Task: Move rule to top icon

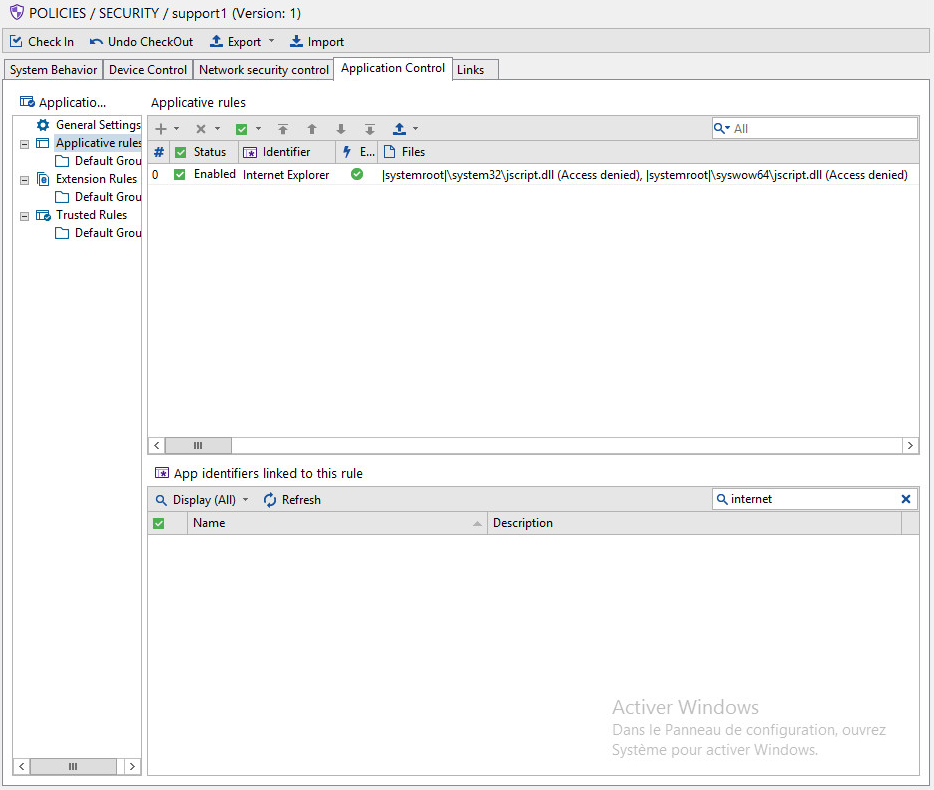Action: (283, 129)
